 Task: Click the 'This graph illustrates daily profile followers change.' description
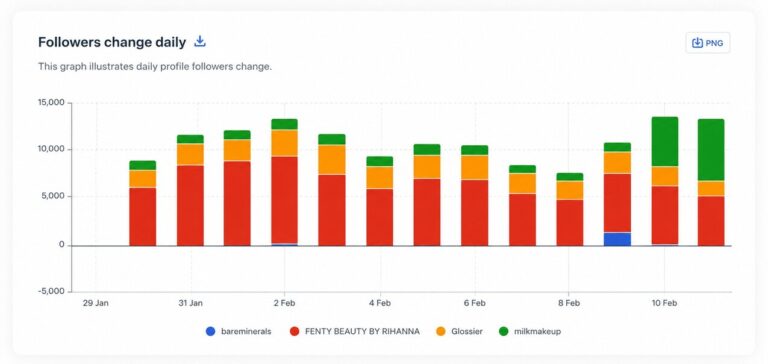(x=155, y=67)
